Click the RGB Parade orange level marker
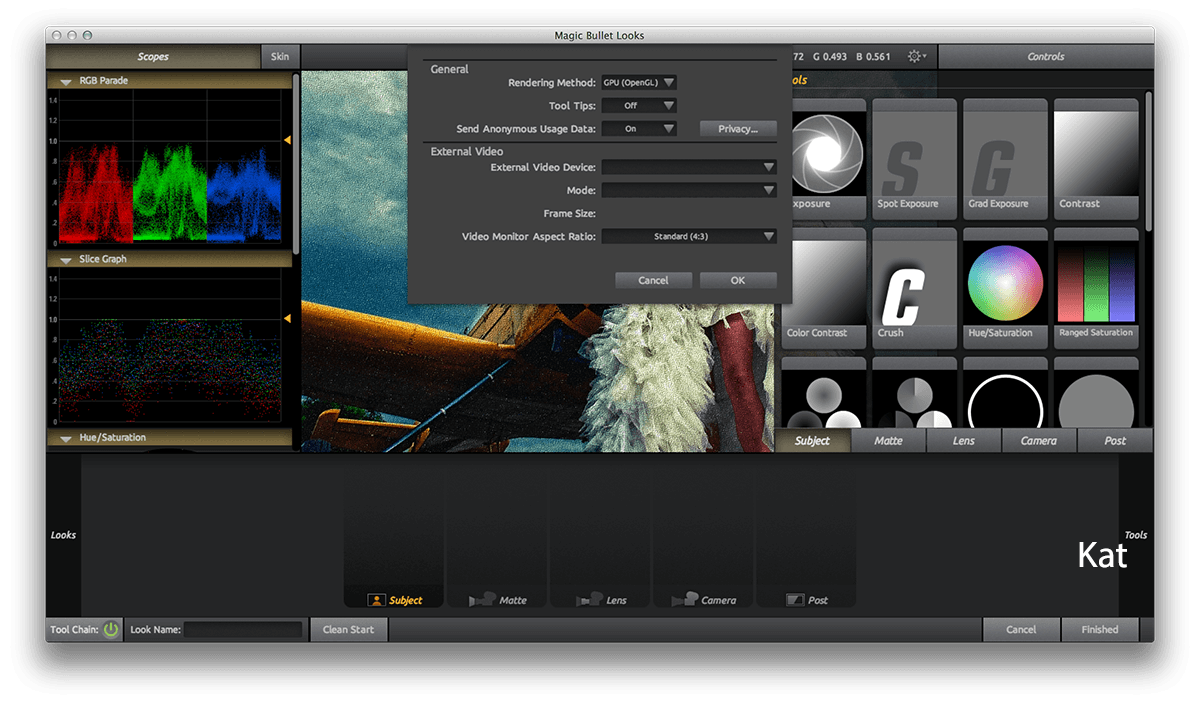The image size is (1200, 703). pos(287,141)
